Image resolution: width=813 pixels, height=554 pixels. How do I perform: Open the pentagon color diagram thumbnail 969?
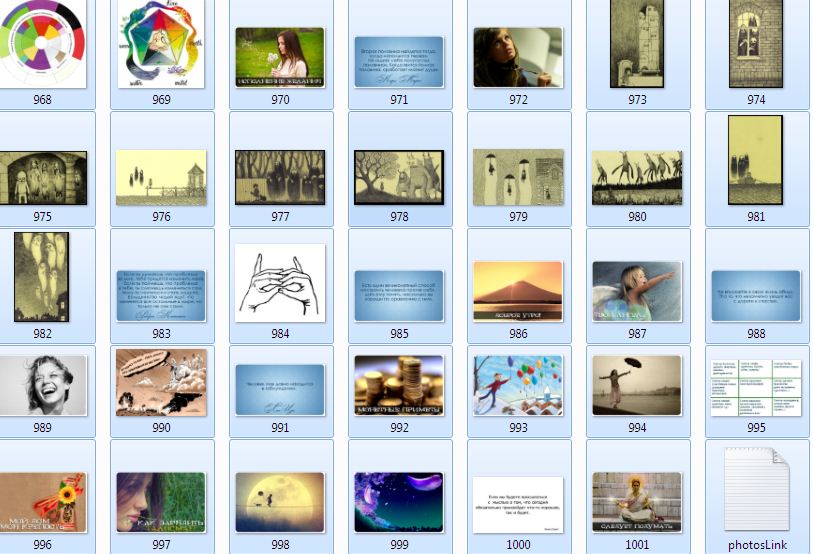pos(161,44)
